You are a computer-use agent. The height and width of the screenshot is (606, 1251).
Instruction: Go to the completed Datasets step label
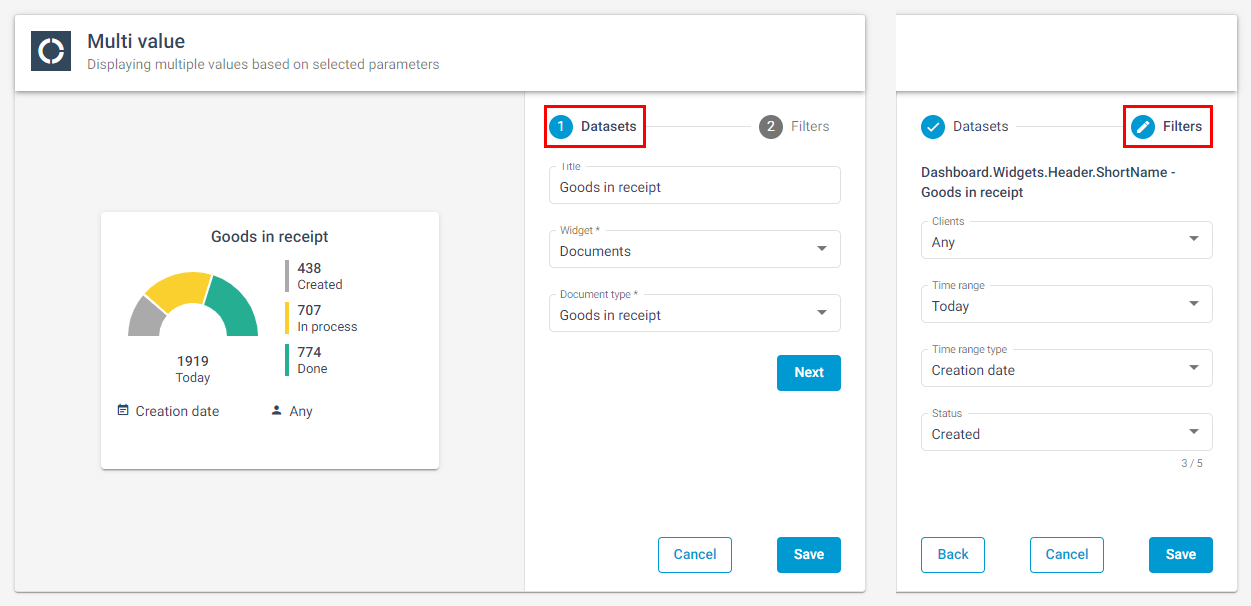pos(980,127)
